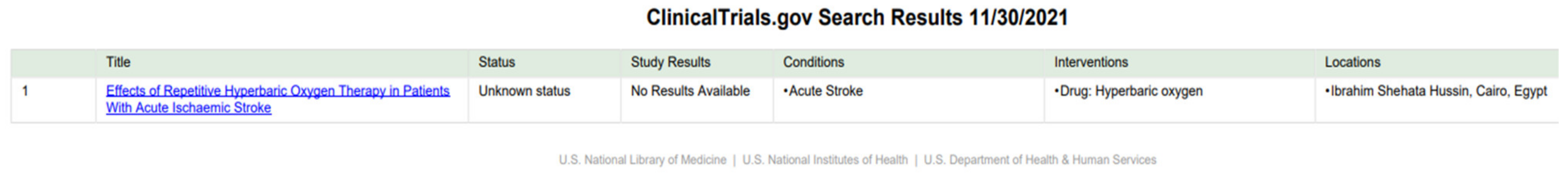1568x175 pixels.
Task: Click the Conditions column header
Action: [813, 62]
